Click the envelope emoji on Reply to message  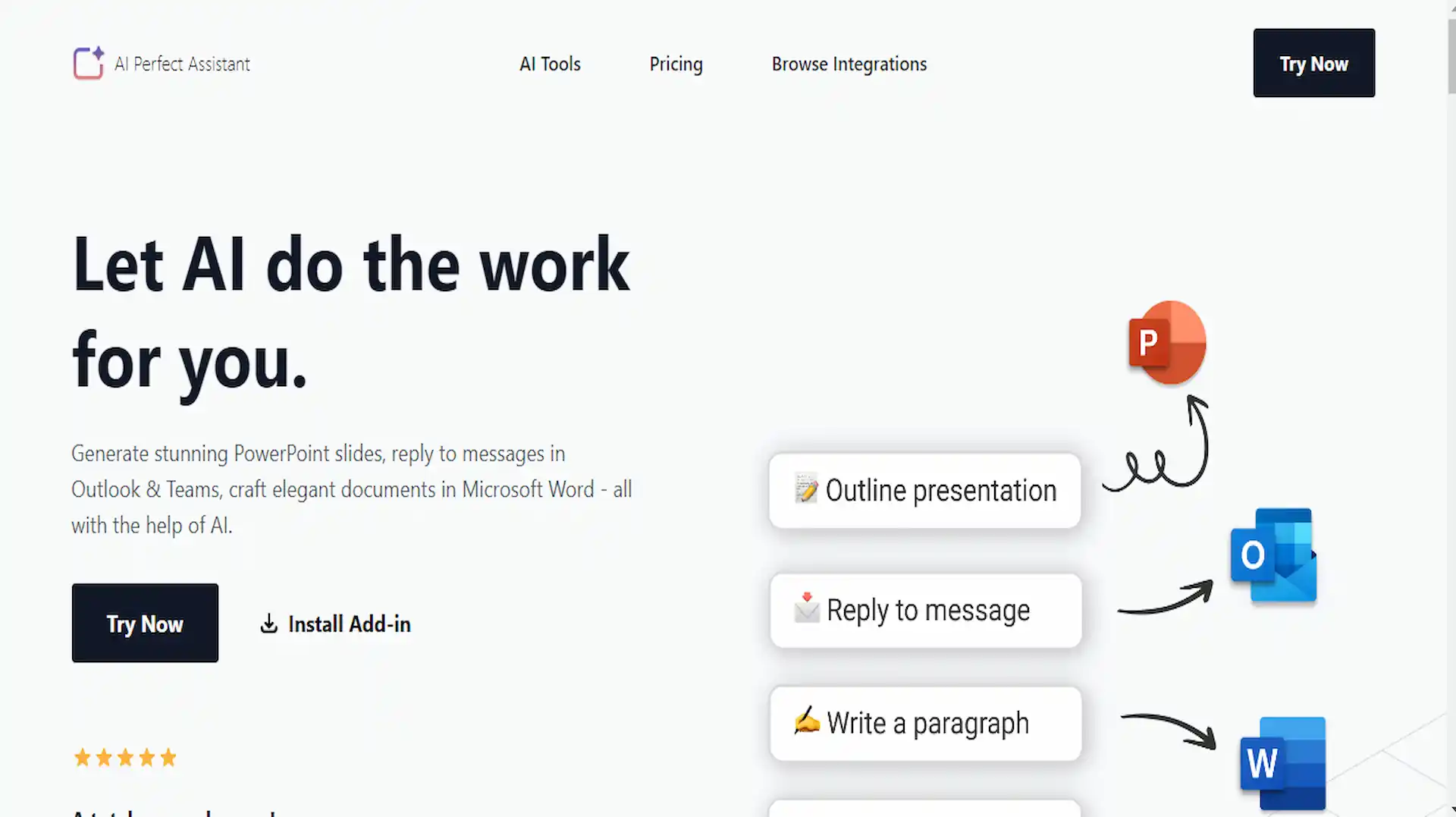coord(807,608)
